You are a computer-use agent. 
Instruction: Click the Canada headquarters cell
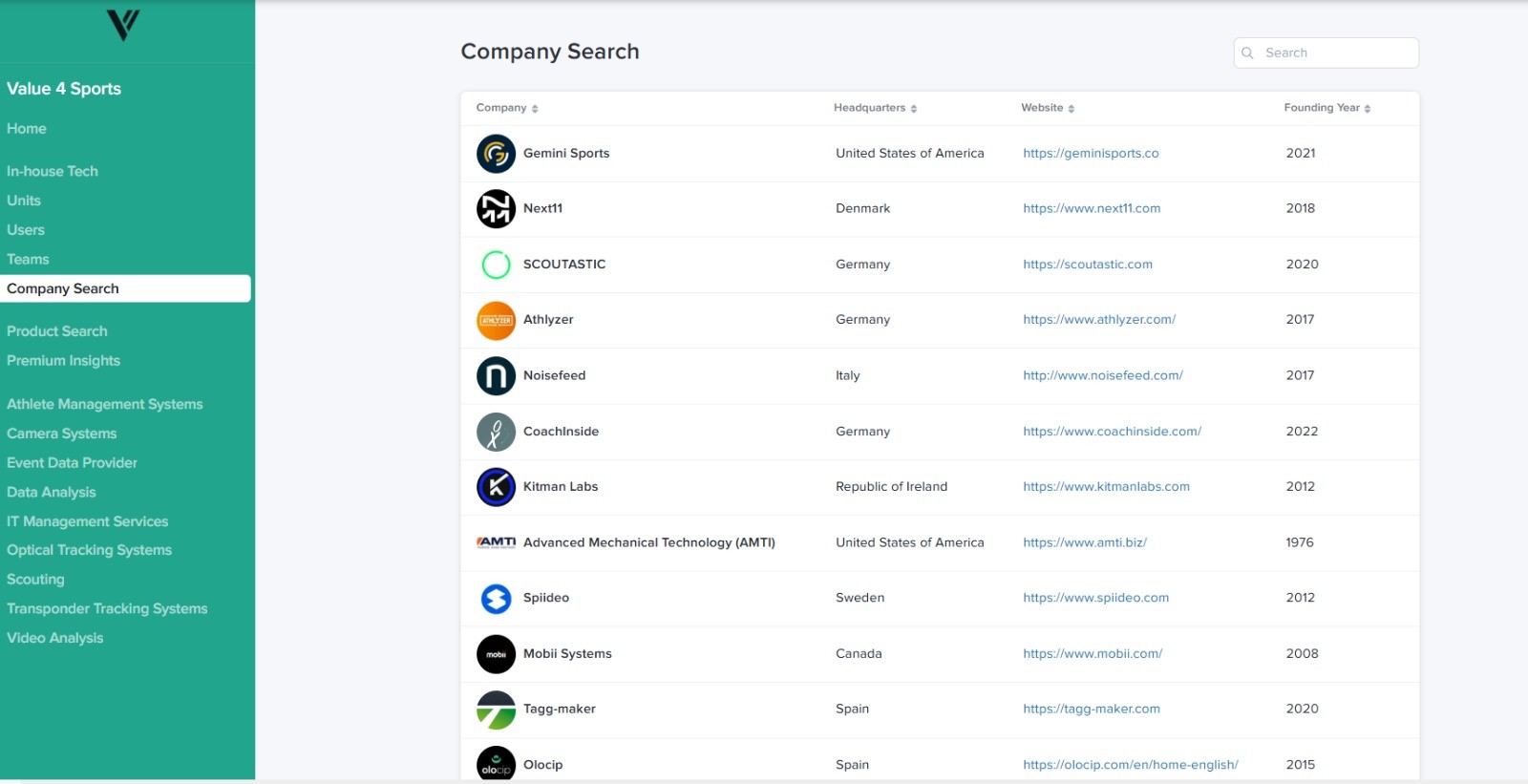coord(859,654)
